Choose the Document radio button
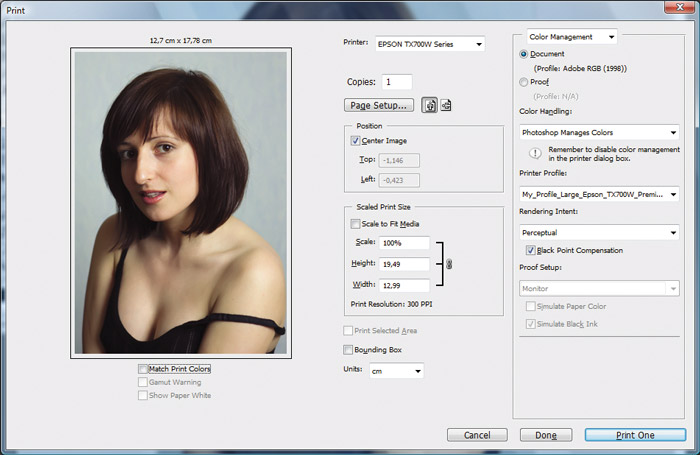This screenshot has height=455, width=700. click(x=525, y=53)
